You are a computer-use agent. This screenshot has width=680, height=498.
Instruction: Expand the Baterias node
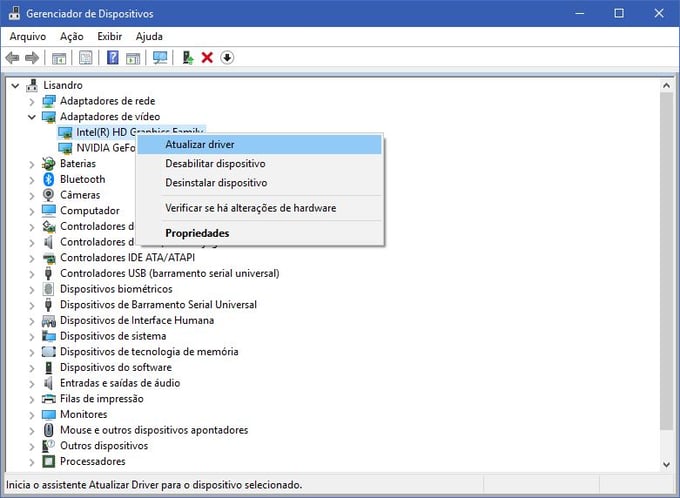point(32,164)
